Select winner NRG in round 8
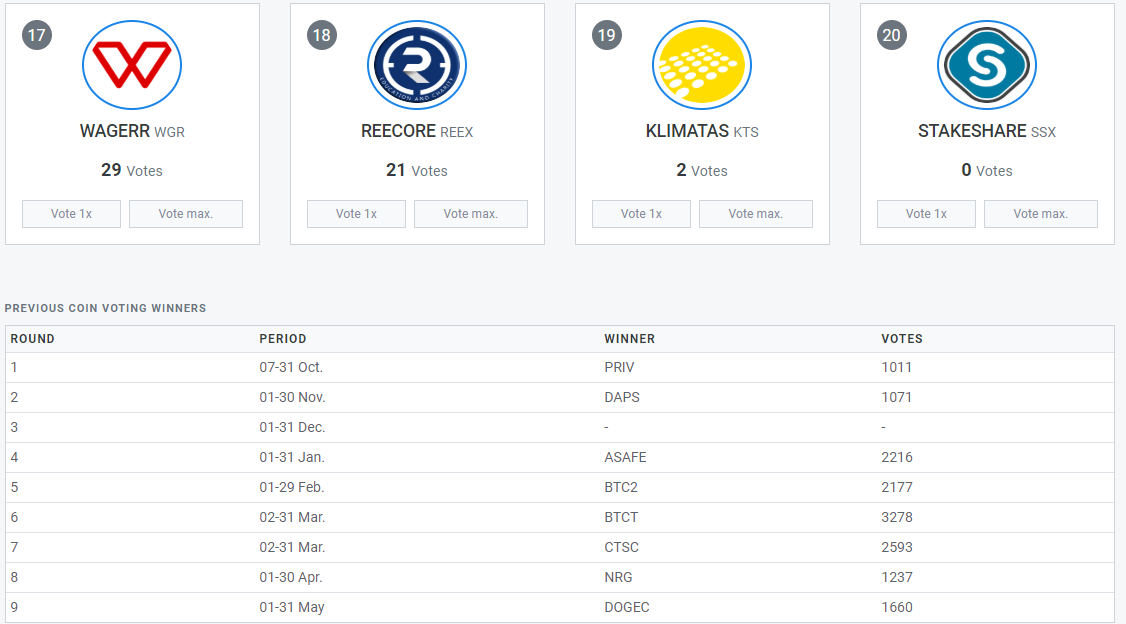Screen dimensions: 1126x624 click(x=618, y=578)
